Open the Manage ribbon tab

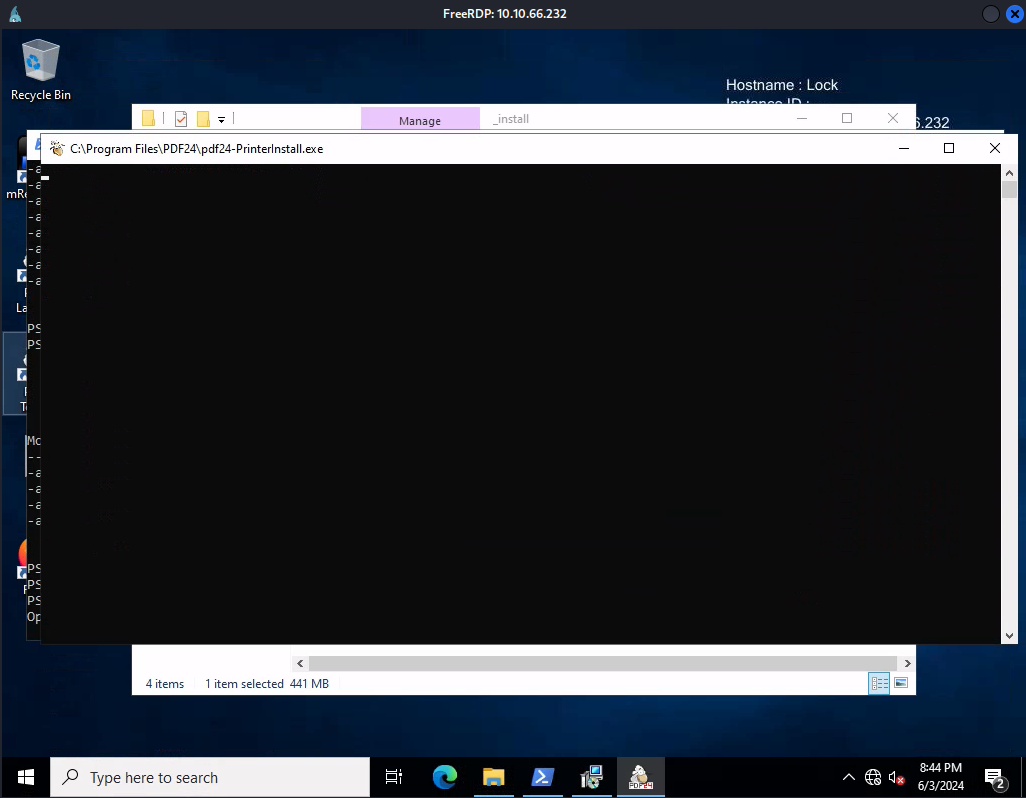point(420,120)
